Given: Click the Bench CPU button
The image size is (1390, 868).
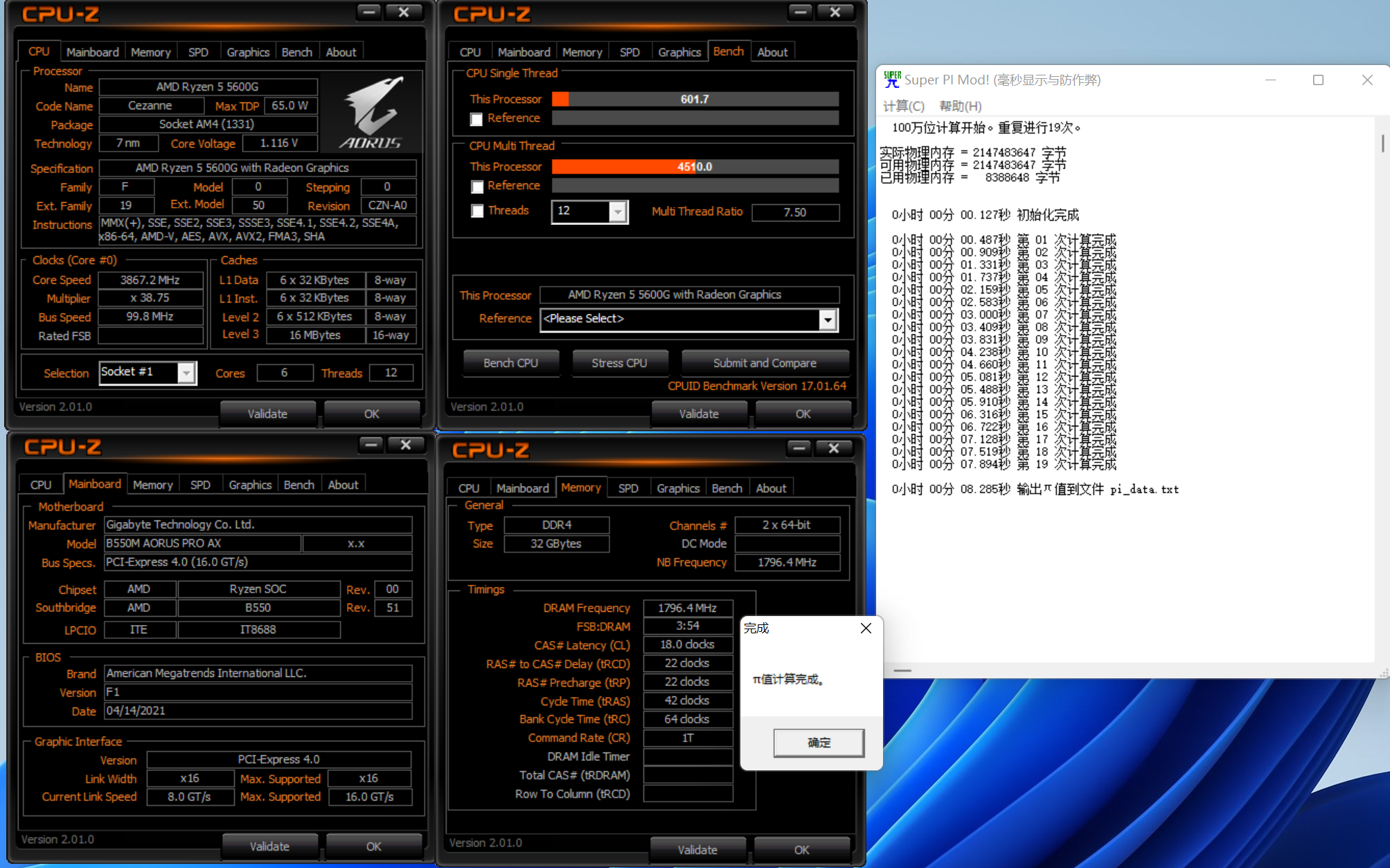Looking at the screenshot, I should (x=510, y=363).
